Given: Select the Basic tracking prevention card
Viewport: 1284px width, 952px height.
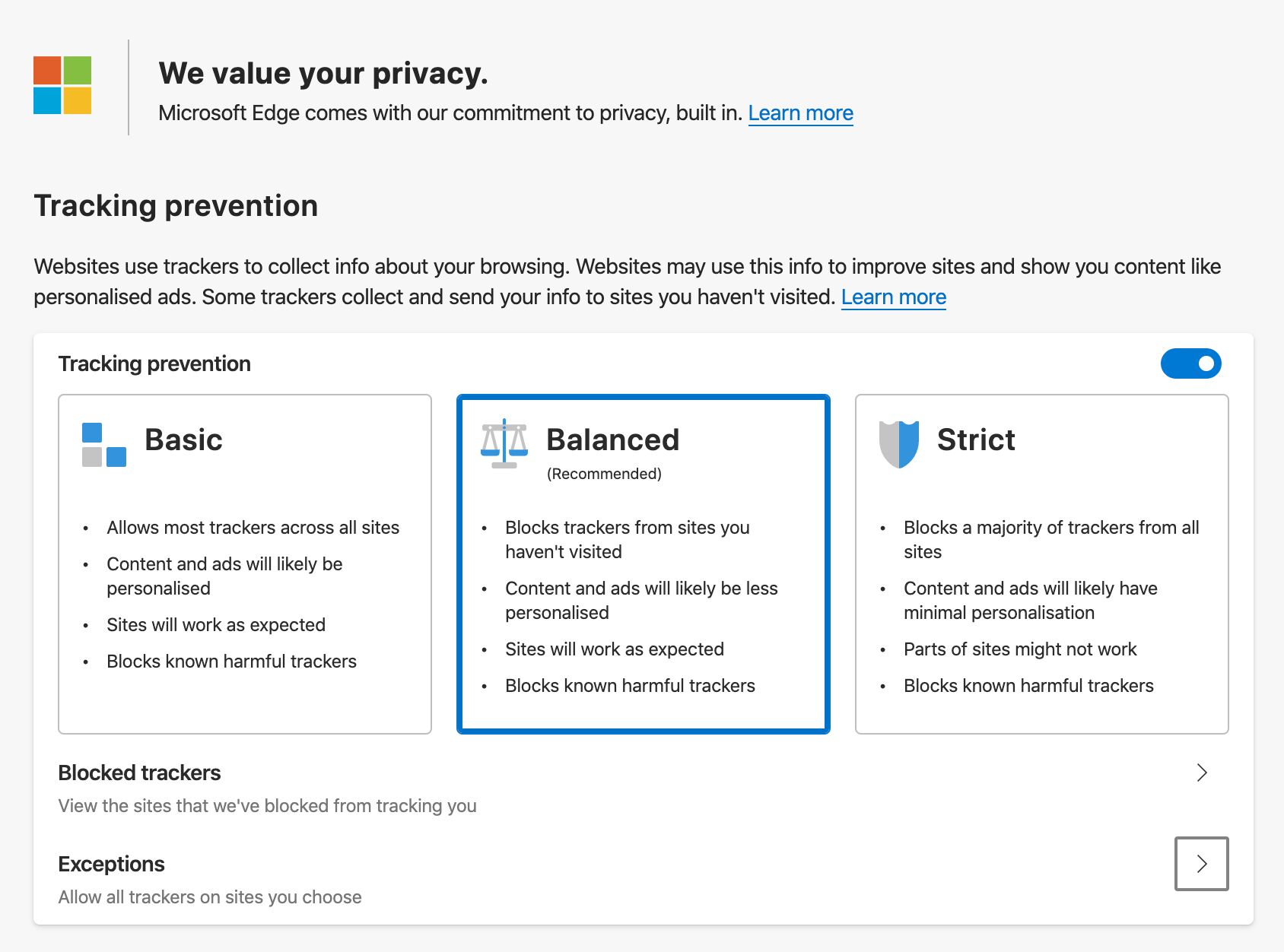Looking at the screenshot, I should tap(245, 564).
